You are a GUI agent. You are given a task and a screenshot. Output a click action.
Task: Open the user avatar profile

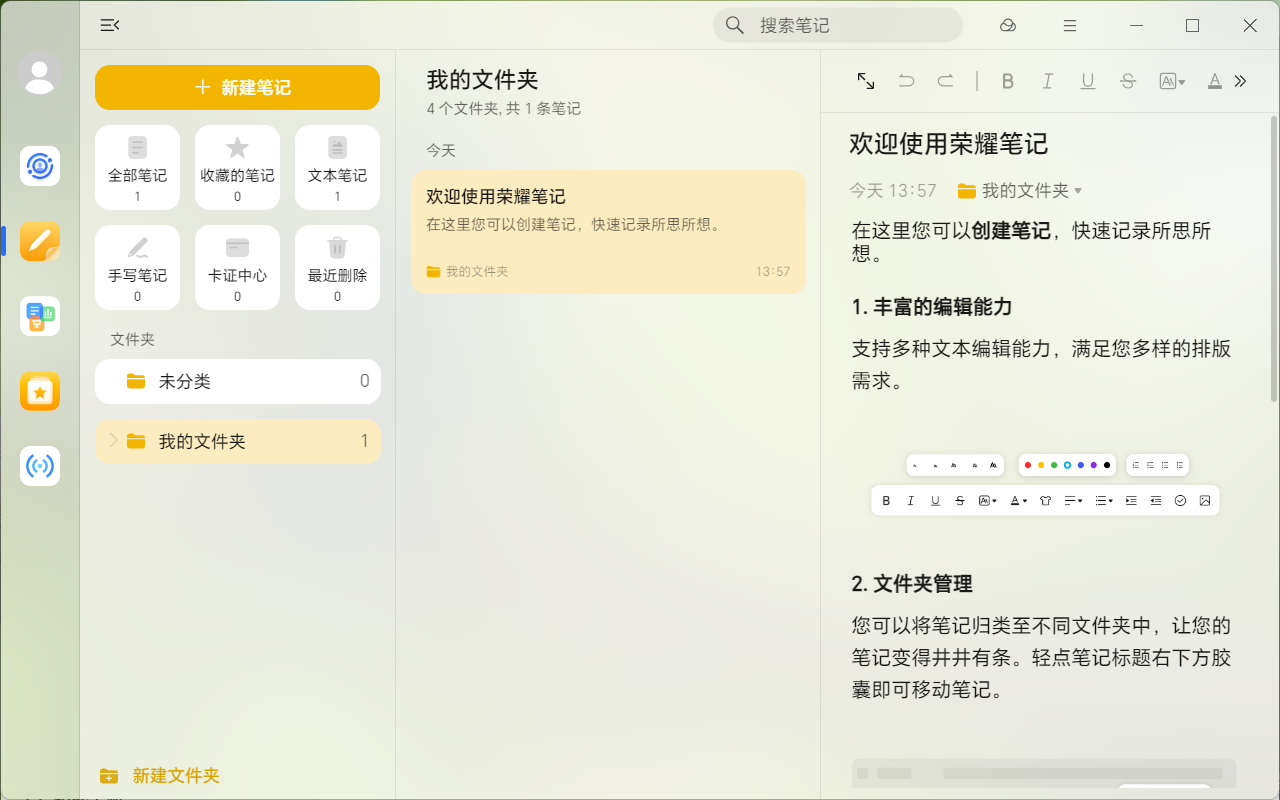click(40, 74)
